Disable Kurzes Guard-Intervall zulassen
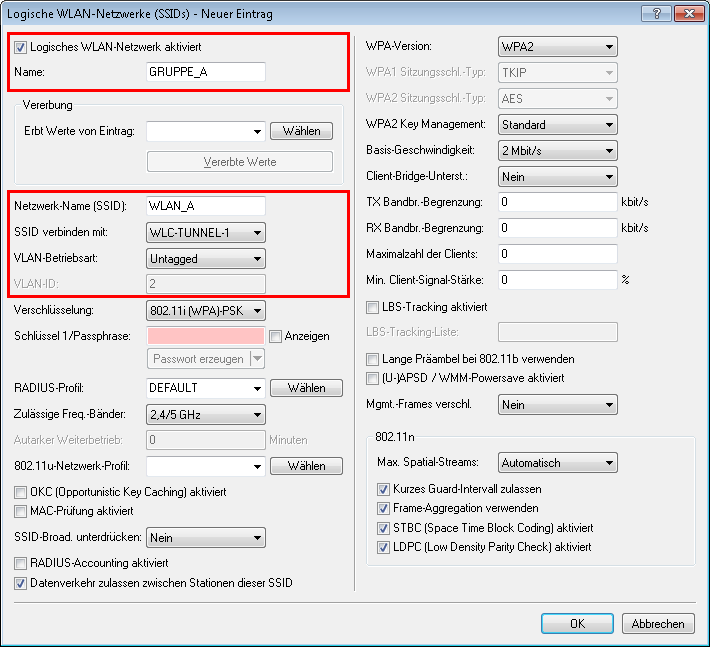This screenshot has width=710, height=647. point(383,489)
